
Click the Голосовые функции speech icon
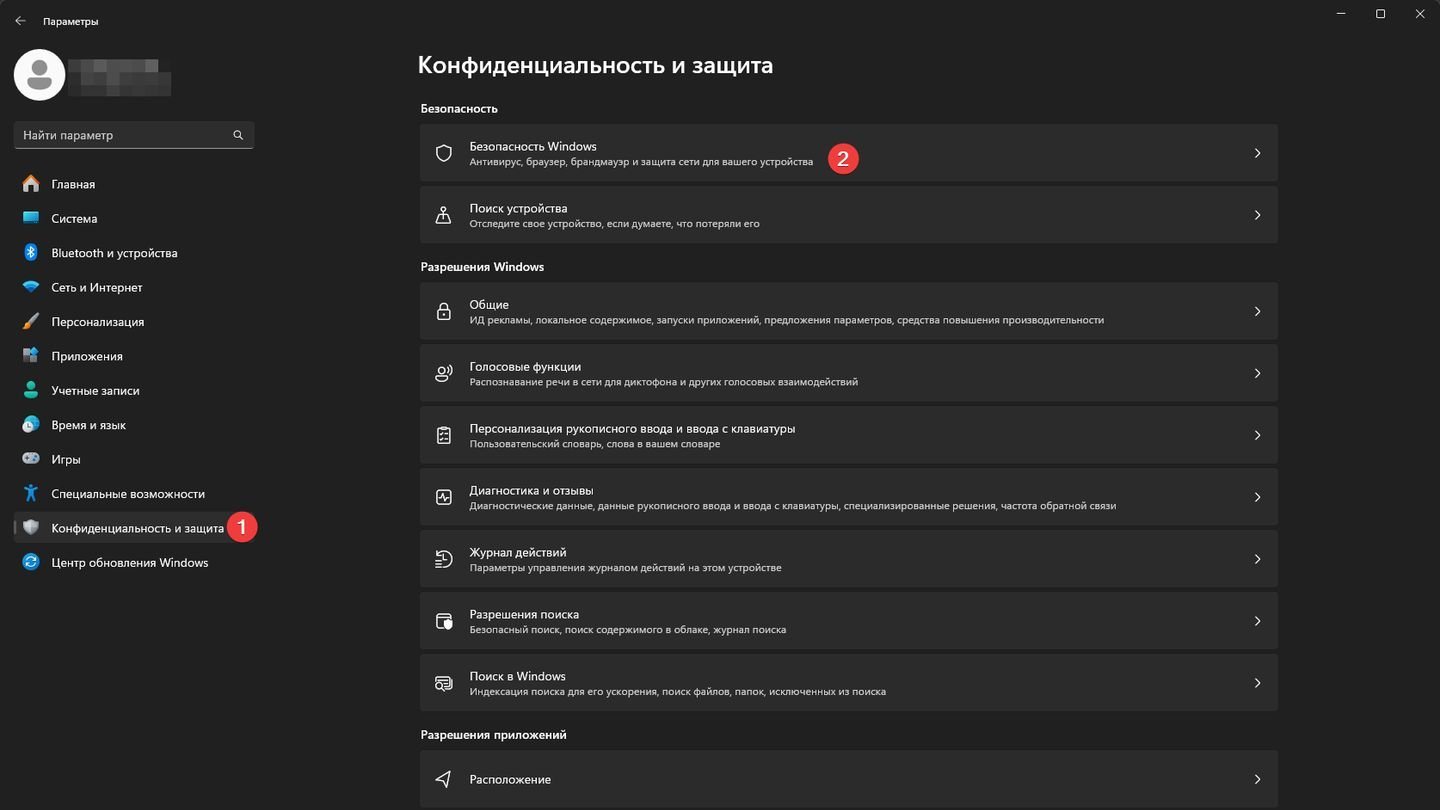[444, 373]
